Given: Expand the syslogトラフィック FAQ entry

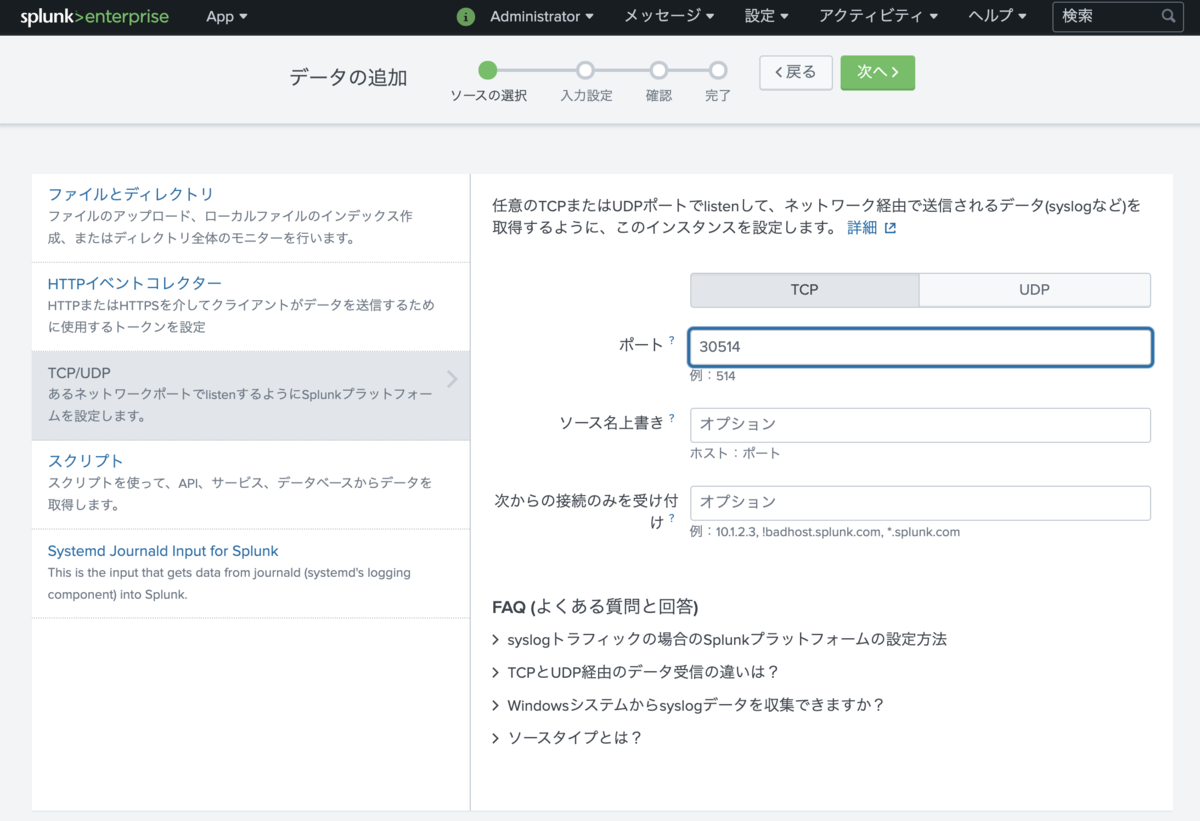Looking at the screenshot, I should pyautogui.click(x=719, y=639).
